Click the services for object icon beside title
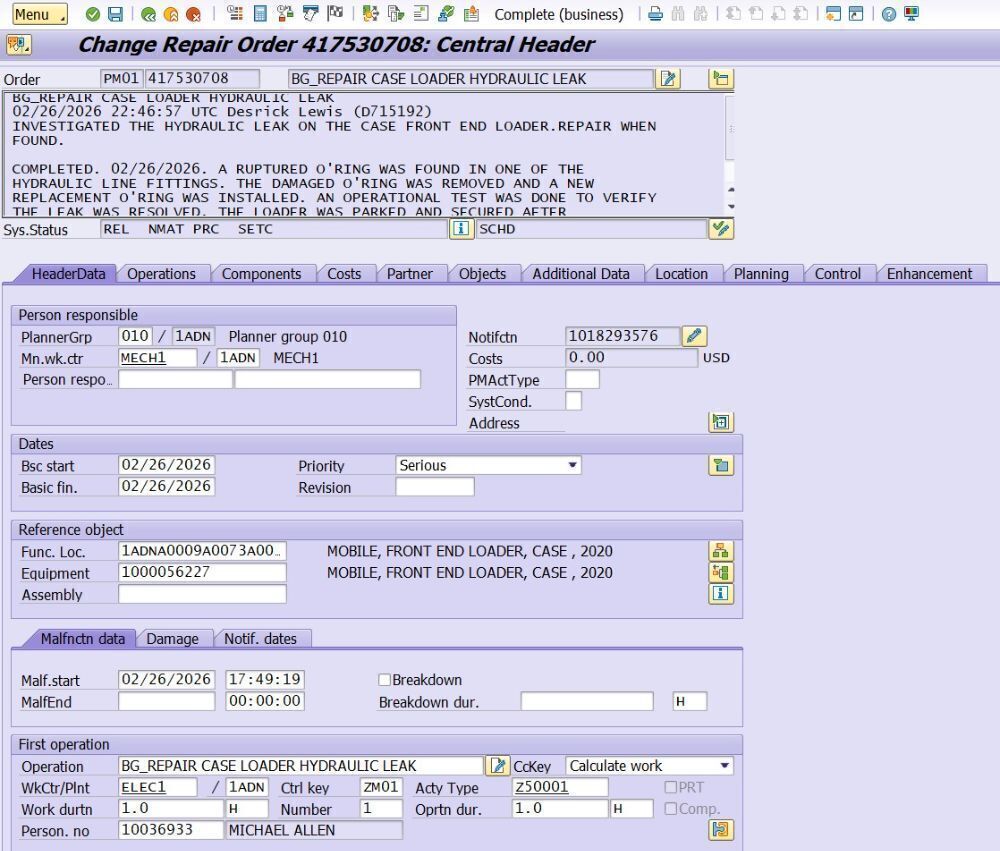This screenshot has height=851, width=1000. point(18,45)
